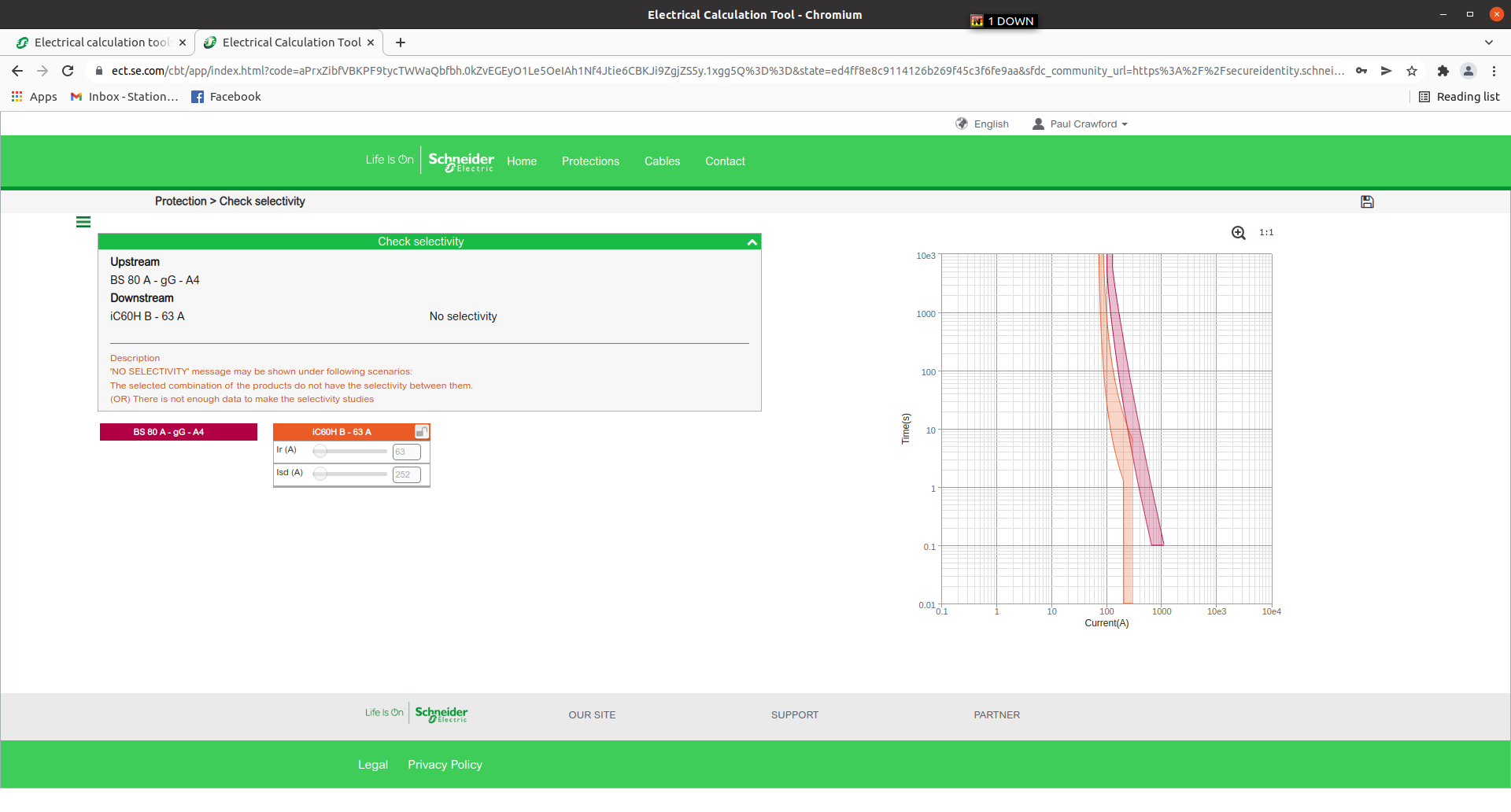Click the Legal footer link
The height and width of the screenshot is (812, 1511).
click(x=373, y=765)
